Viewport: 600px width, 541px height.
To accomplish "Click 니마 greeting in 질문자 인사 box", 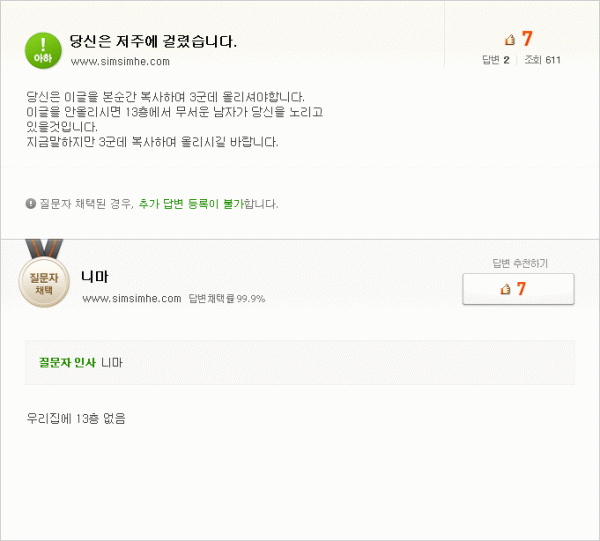I will point(112,362).
